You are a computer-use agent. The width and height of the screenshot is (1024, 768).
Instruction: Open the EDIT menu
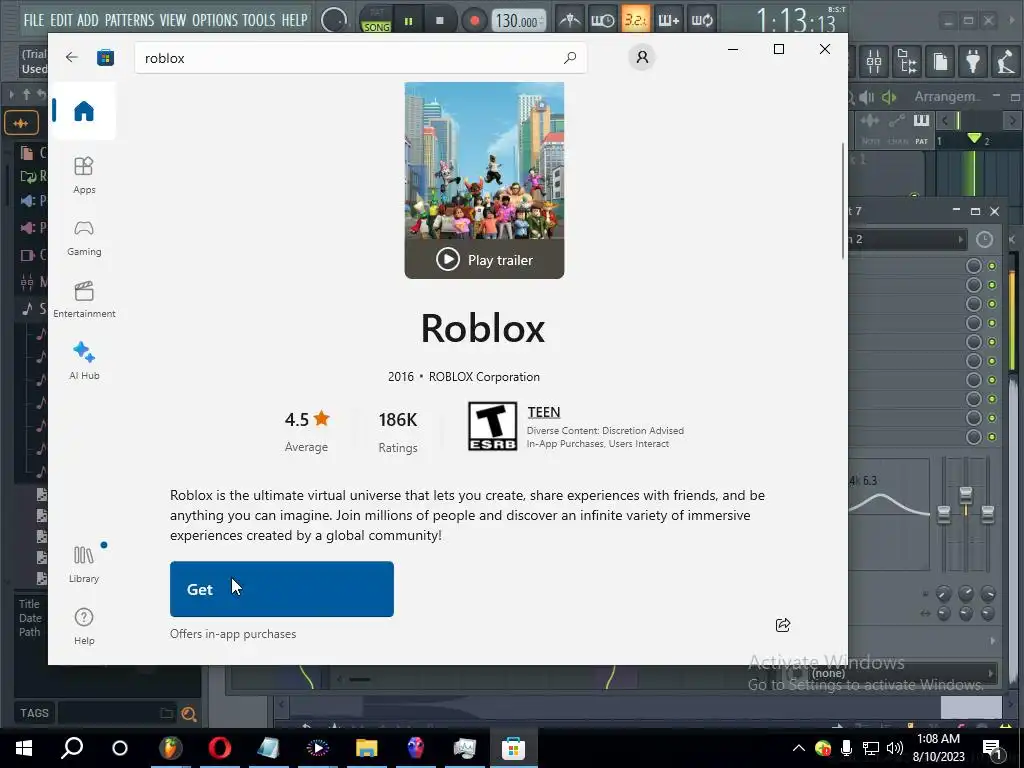pos(61,20)
